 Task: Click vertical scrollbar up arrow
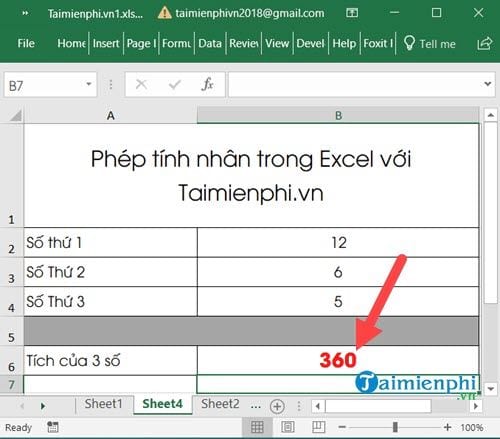[x=490, y=115]
